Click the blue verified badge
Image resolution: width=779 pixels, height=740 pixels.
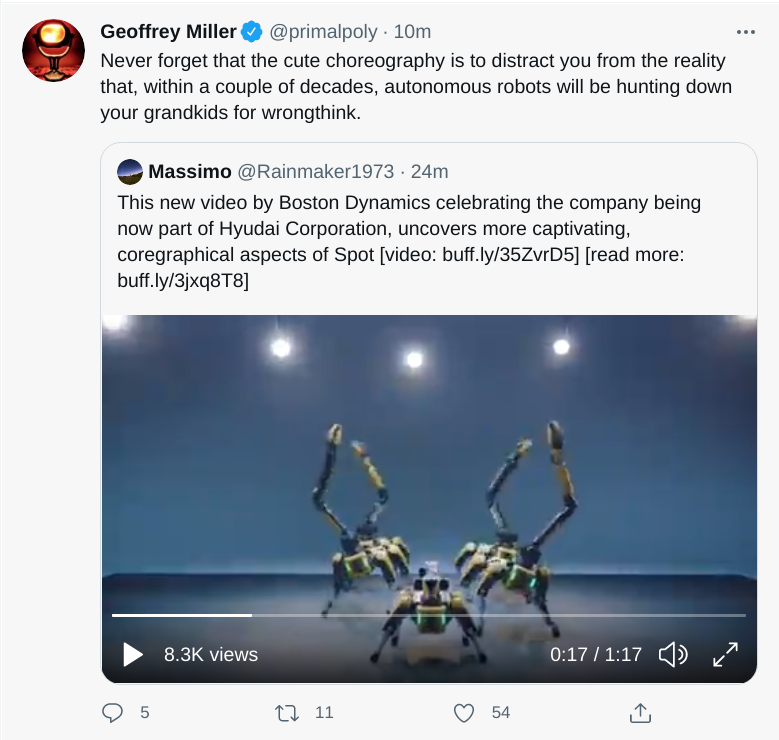pos(250,32)
